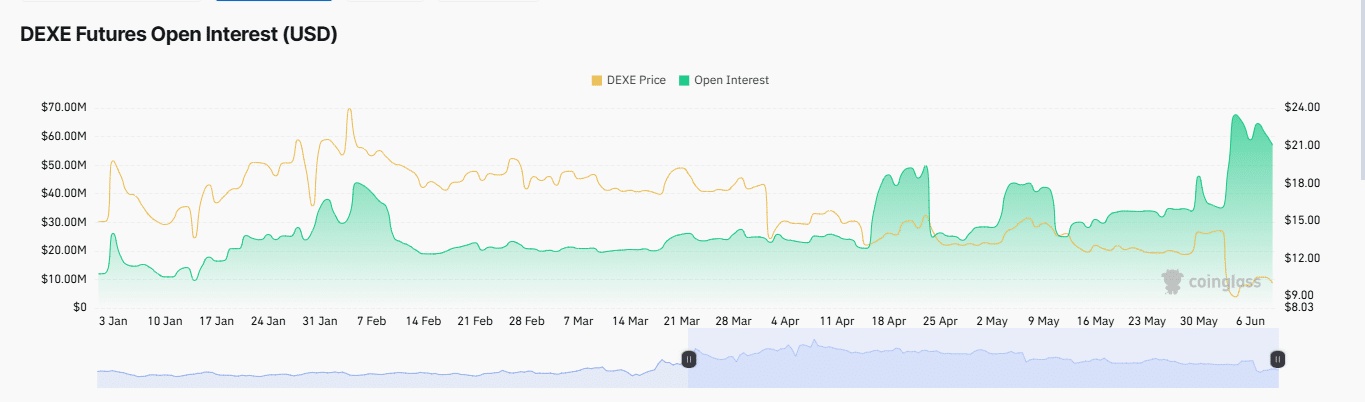Click the '17 Jan' date axis label
Screen dimensions: 1365x402
coord(217,322)
